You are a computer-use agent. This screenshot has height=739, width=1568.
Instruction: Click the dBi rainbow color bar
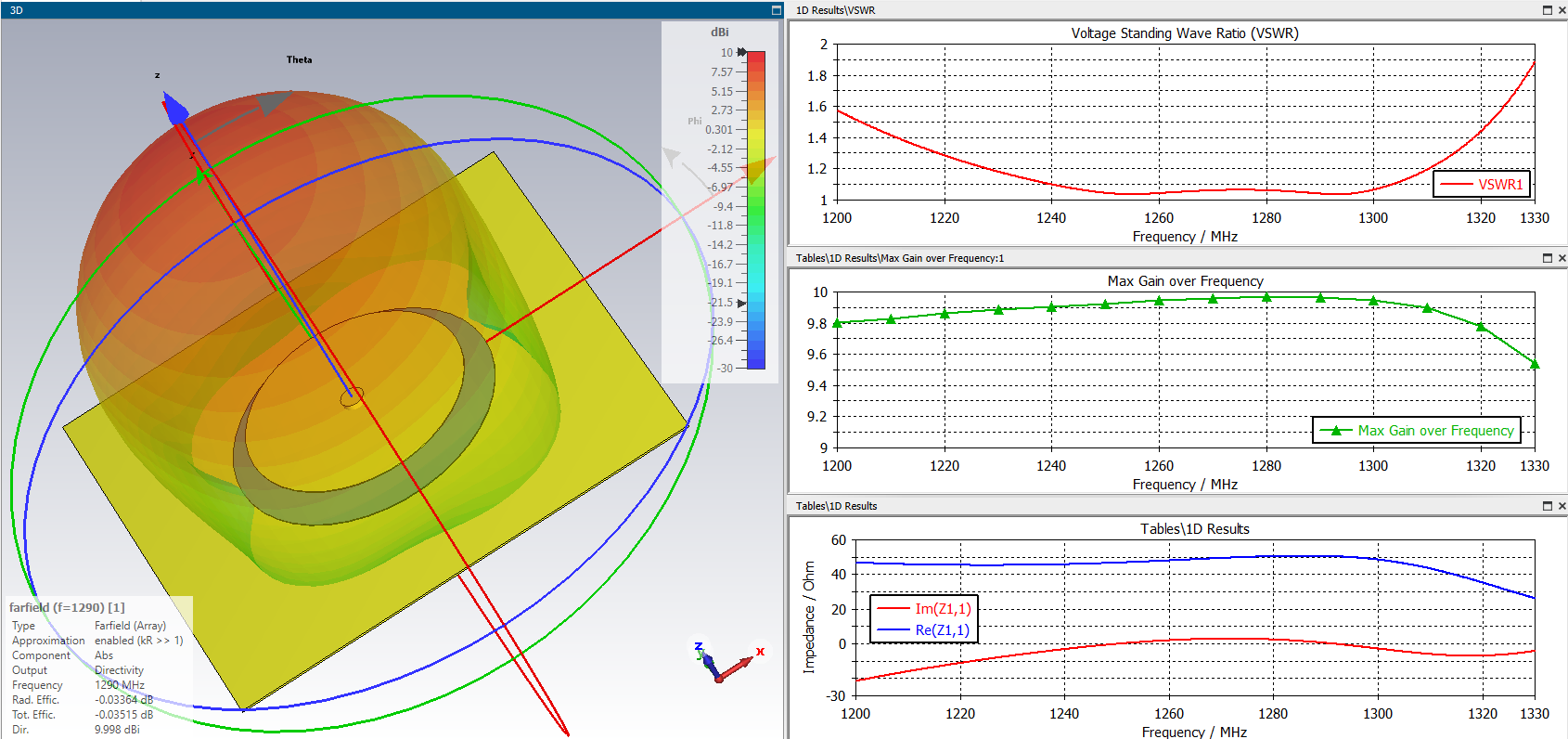click(756, 210)
